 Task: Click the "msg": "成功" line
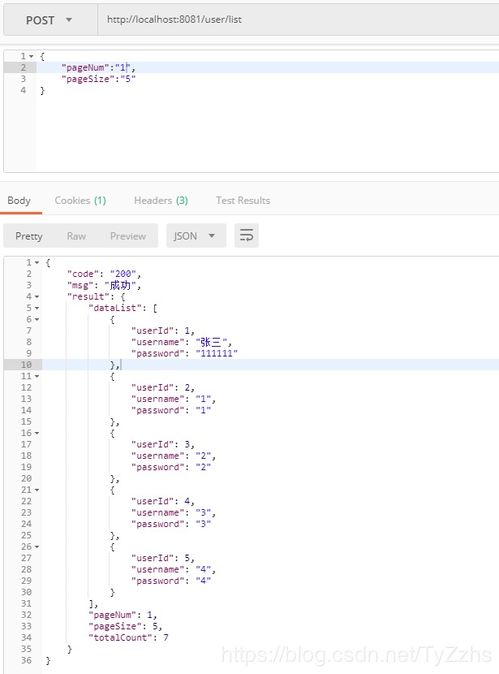pyautogui.click(x=104, y=285)
